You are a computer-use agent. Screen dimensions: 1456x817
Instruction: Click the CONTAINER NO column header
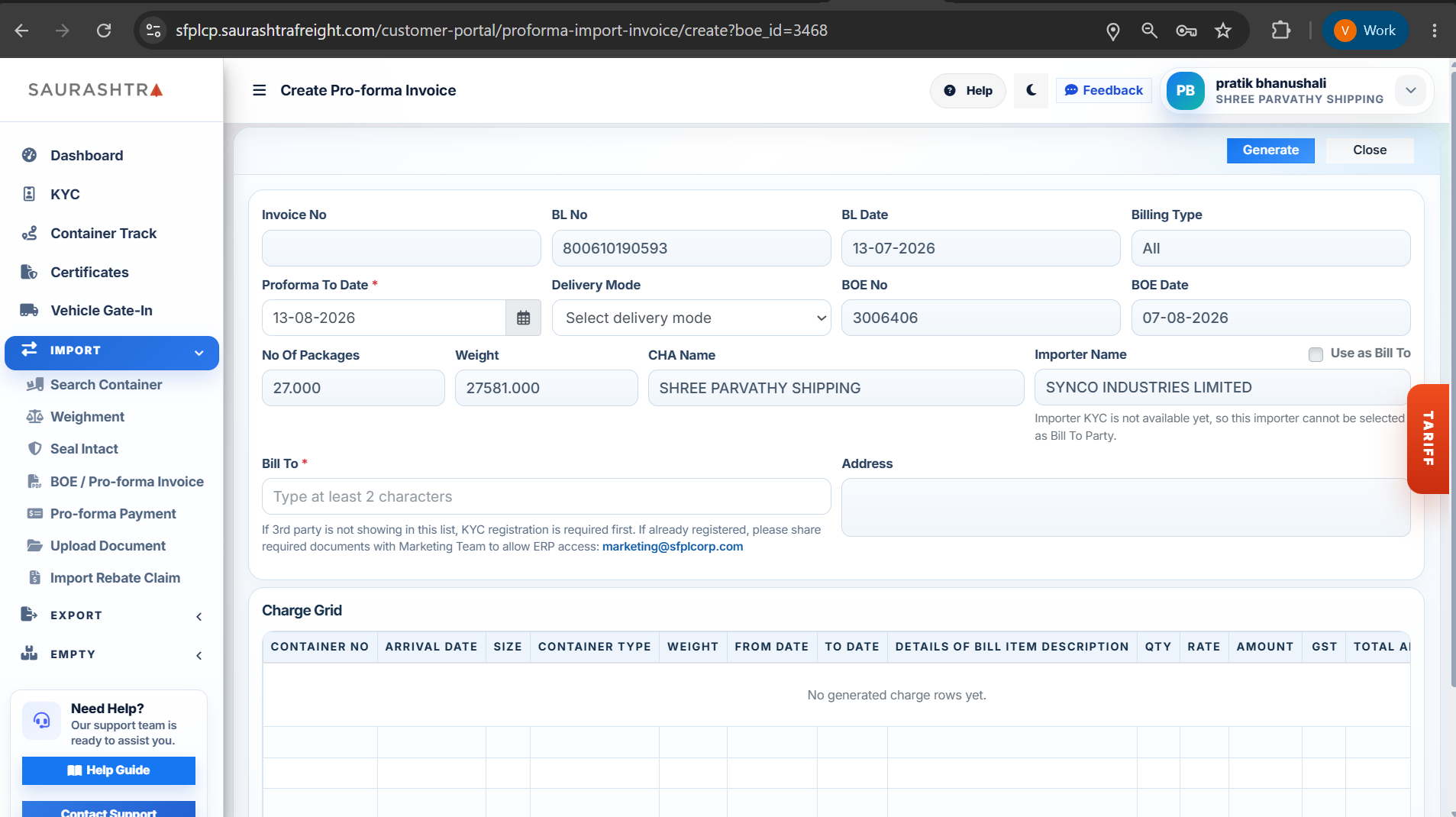tap(320, 647)
